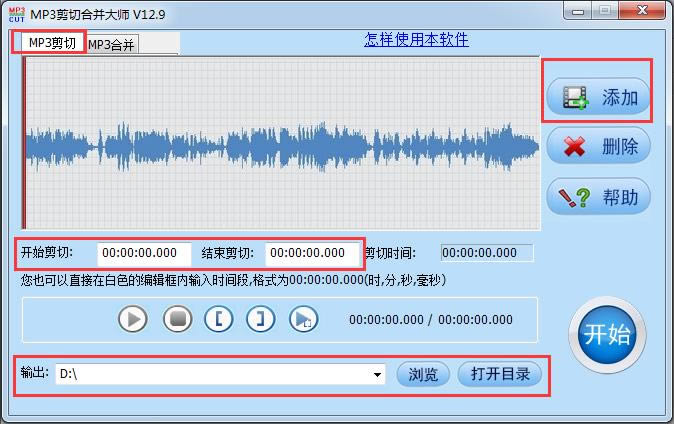Click the round 开始 (Start) button
The width and height of the screenshot is (674, 424).
[x=607, y=335]
